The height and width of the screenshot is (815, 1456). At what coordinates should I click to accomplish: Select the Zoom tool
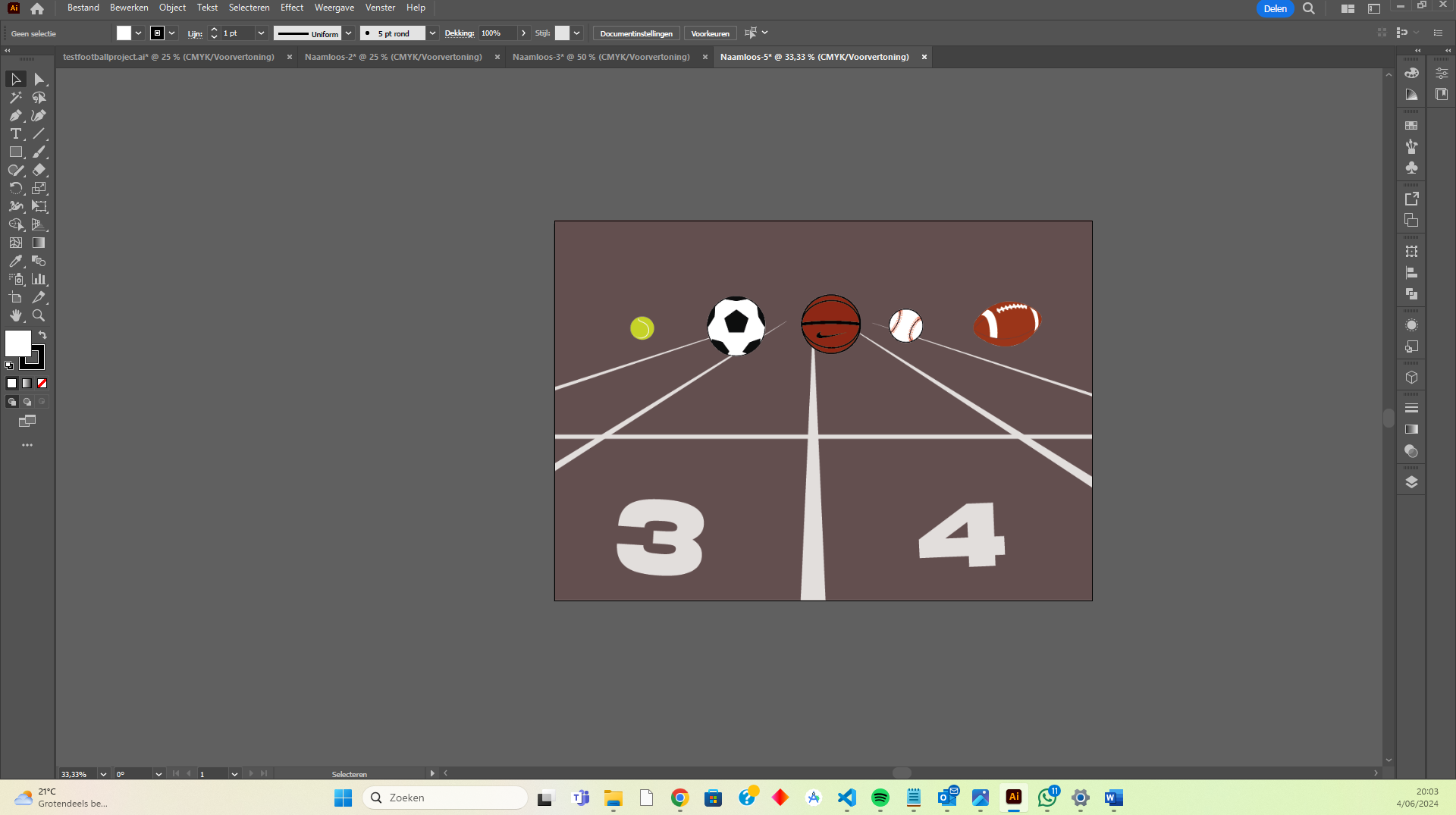click(39, 316)
